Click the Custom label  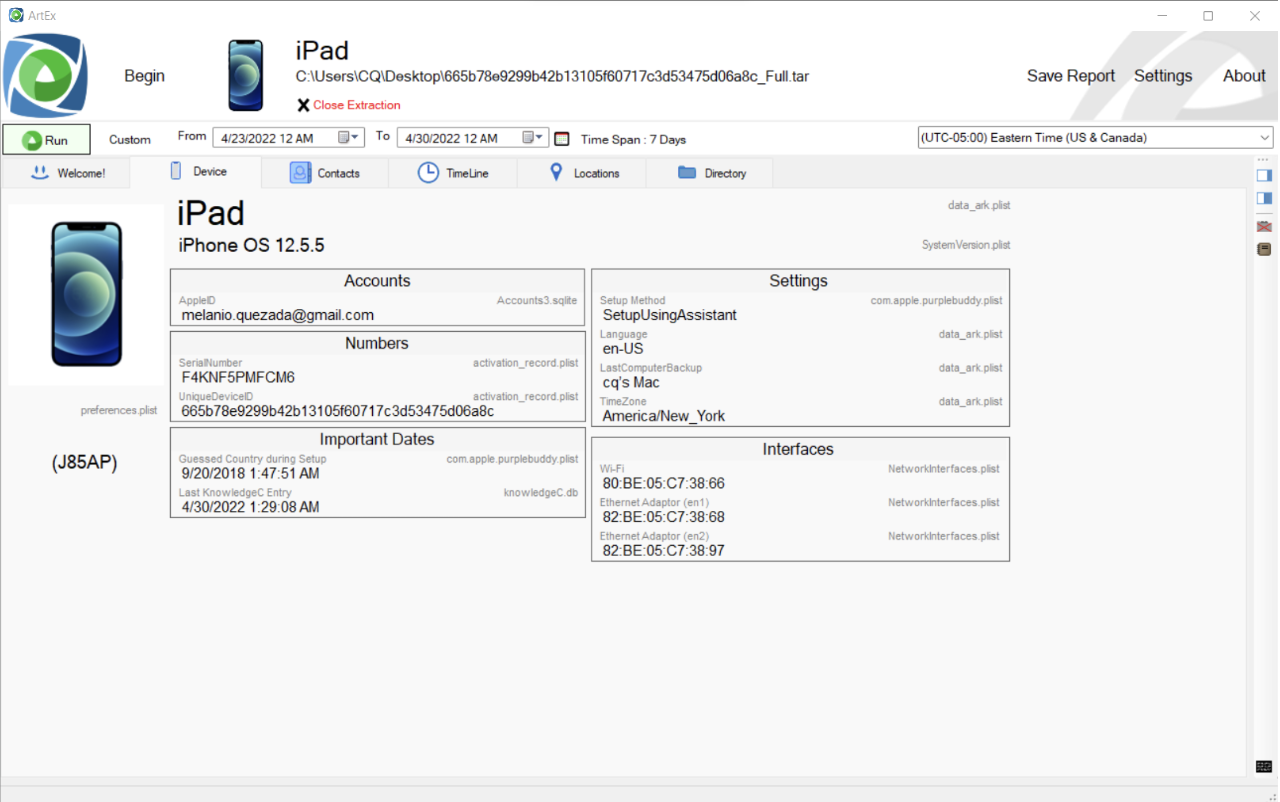click(130, 140)
